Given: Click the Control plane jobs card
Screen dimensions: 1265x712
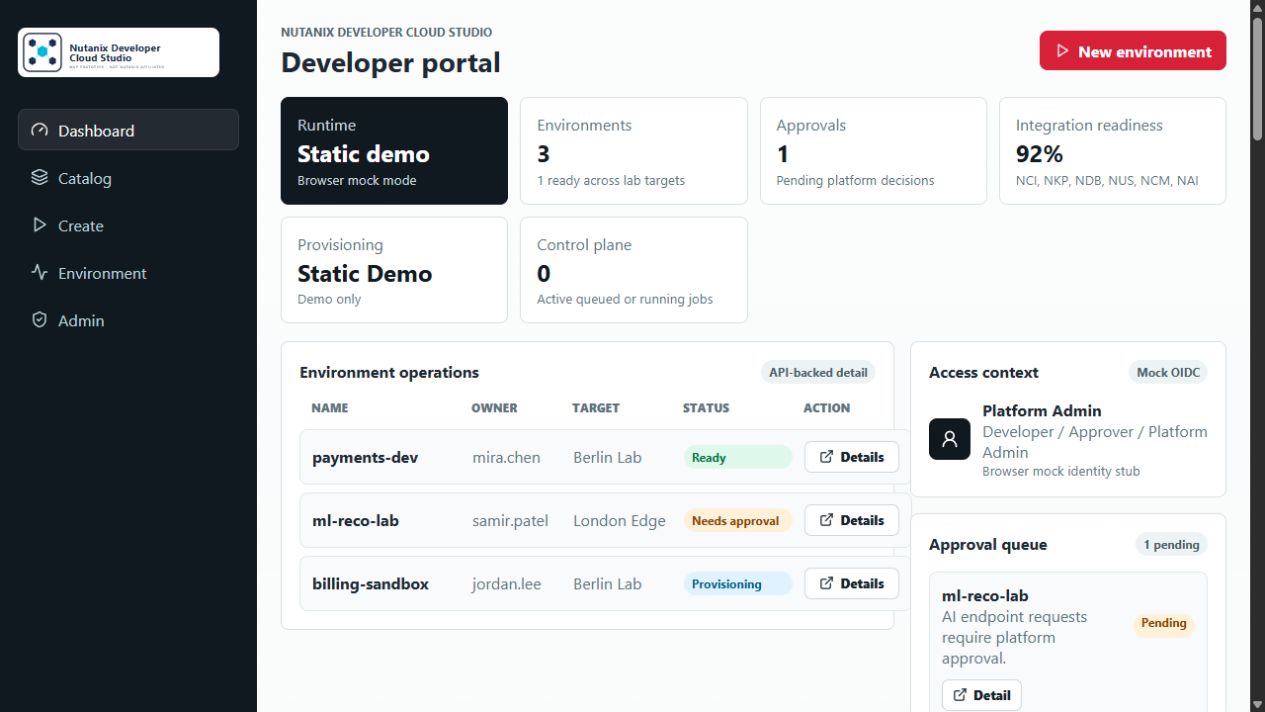Looking at the screenshot, I should coord(633,270).
